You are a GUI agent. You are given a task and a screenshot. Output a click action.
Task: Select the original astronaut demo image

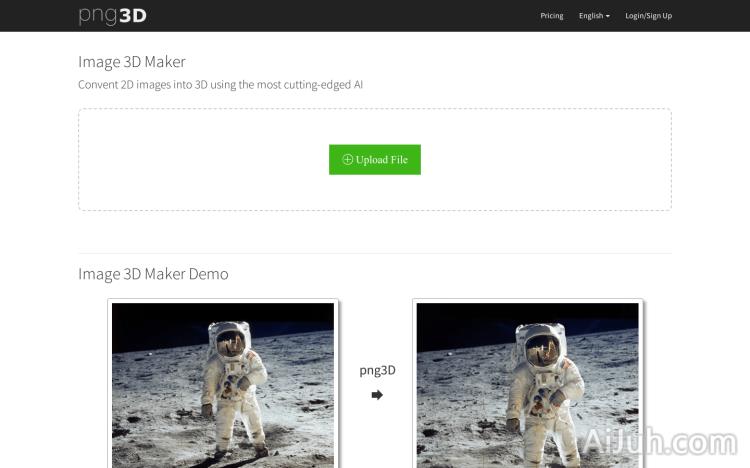tap(223, 384)
